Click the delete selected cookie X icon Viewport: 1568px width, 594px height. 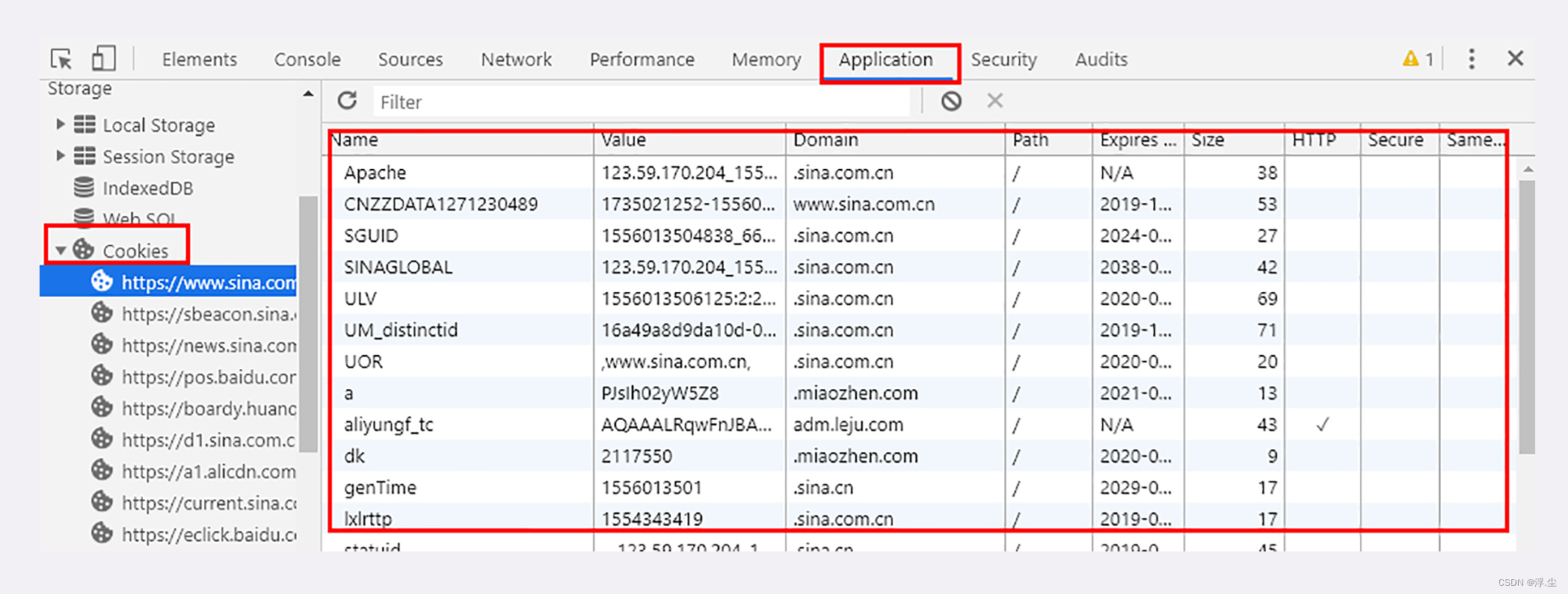pyautogui.click(x=994, y=101)
